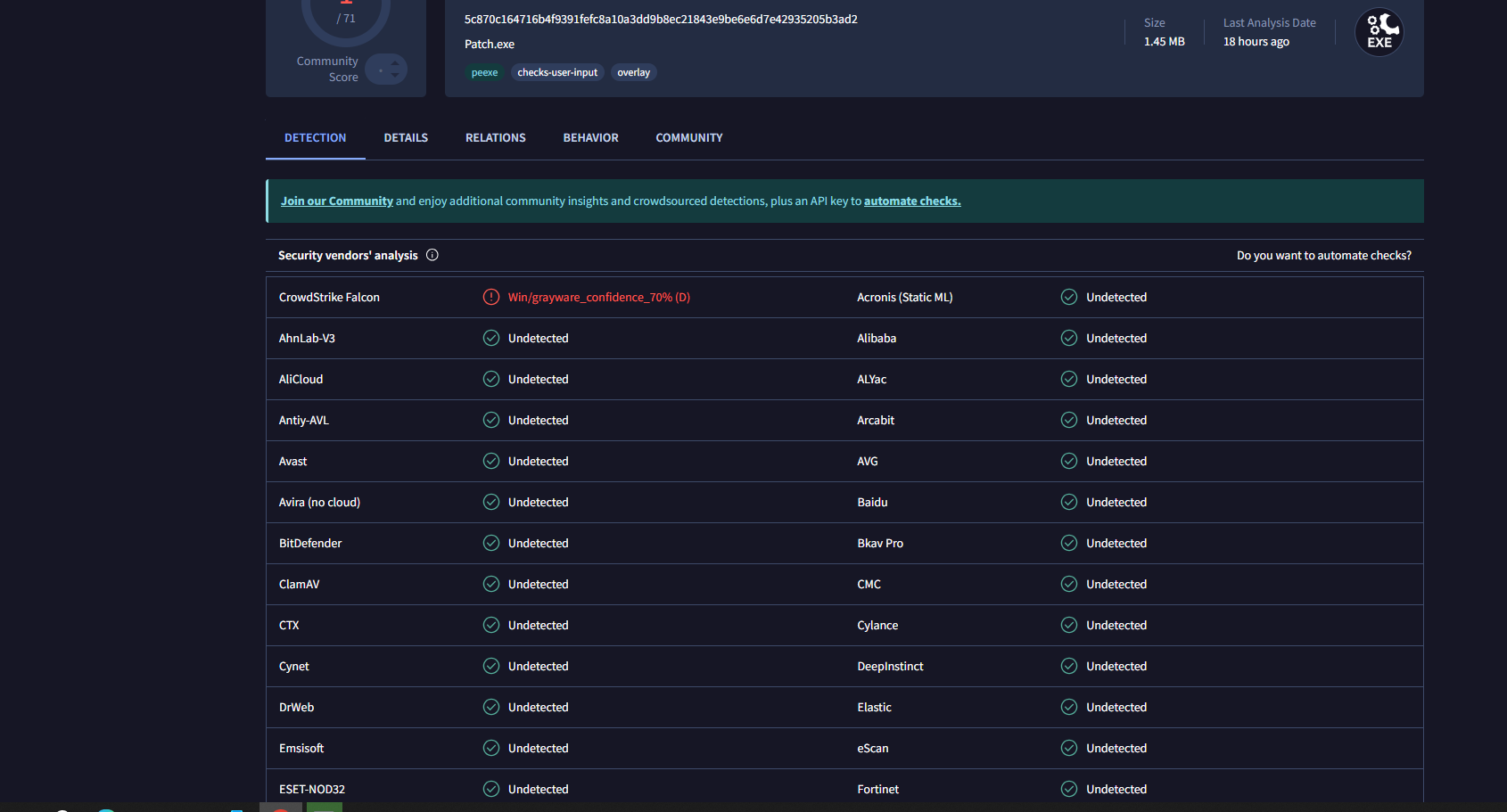Click the check icon in the Antiy-AVL row
Screen dimensions: 1507x812
point(491,420)
